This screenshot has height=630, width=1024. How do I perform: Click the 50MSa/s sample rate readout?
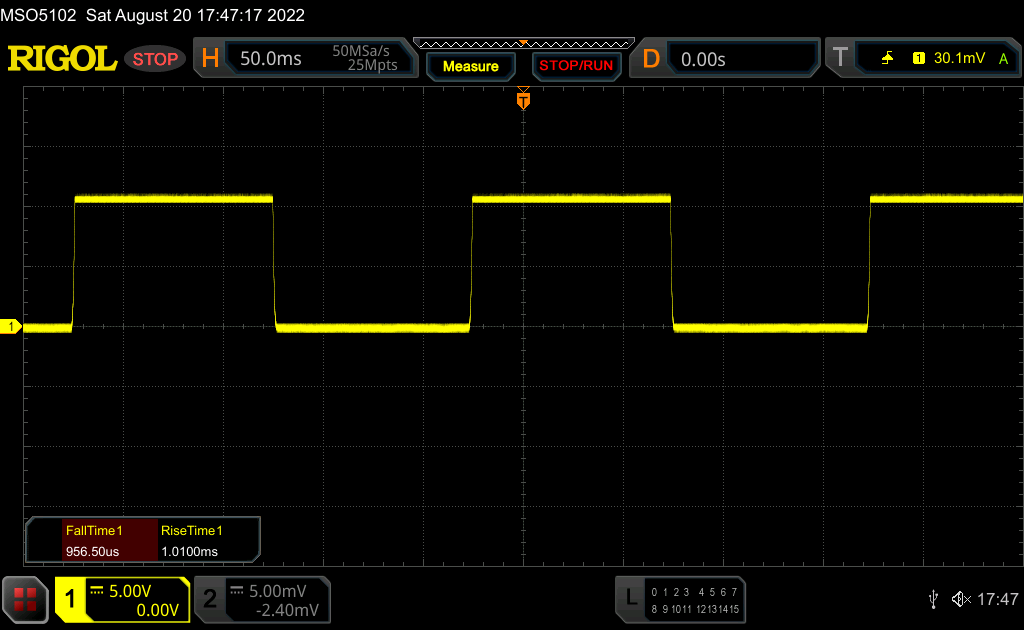[360, 51]
